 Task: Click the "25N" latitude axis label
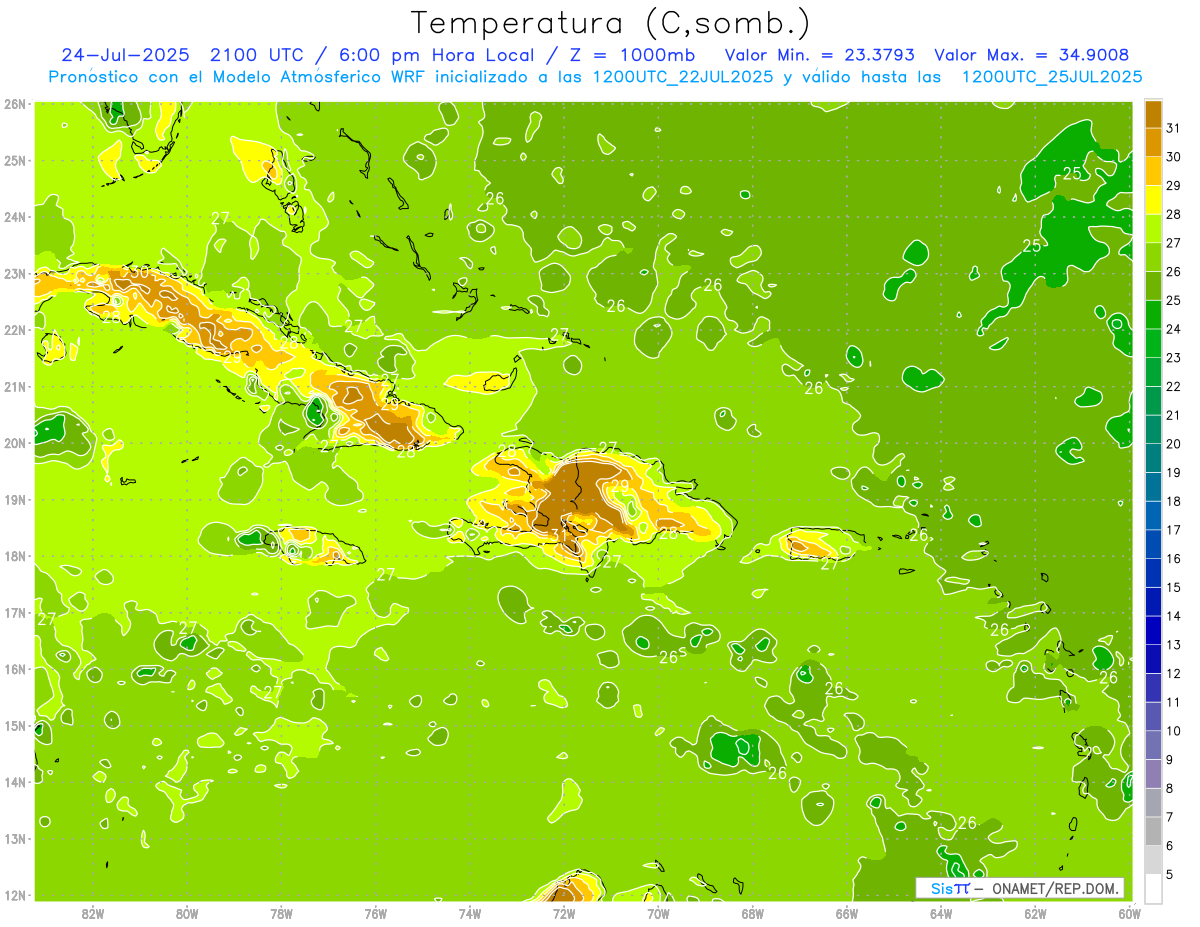(14, 160)
